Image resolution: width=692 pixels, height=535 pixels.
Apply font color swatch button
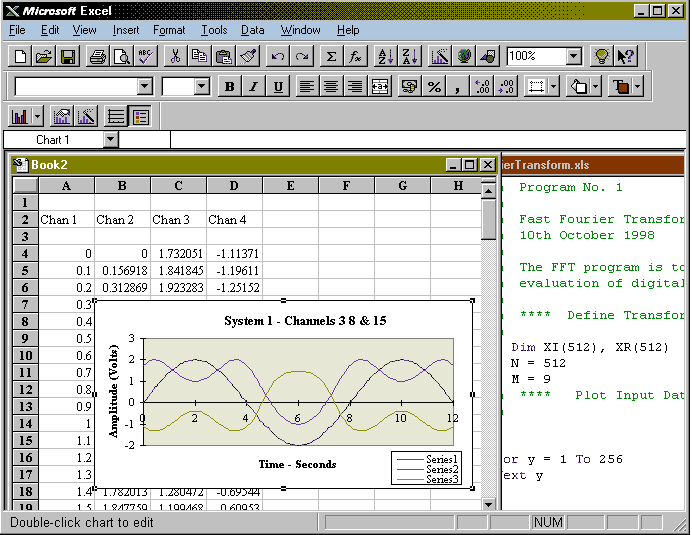[x=621, y=87]
